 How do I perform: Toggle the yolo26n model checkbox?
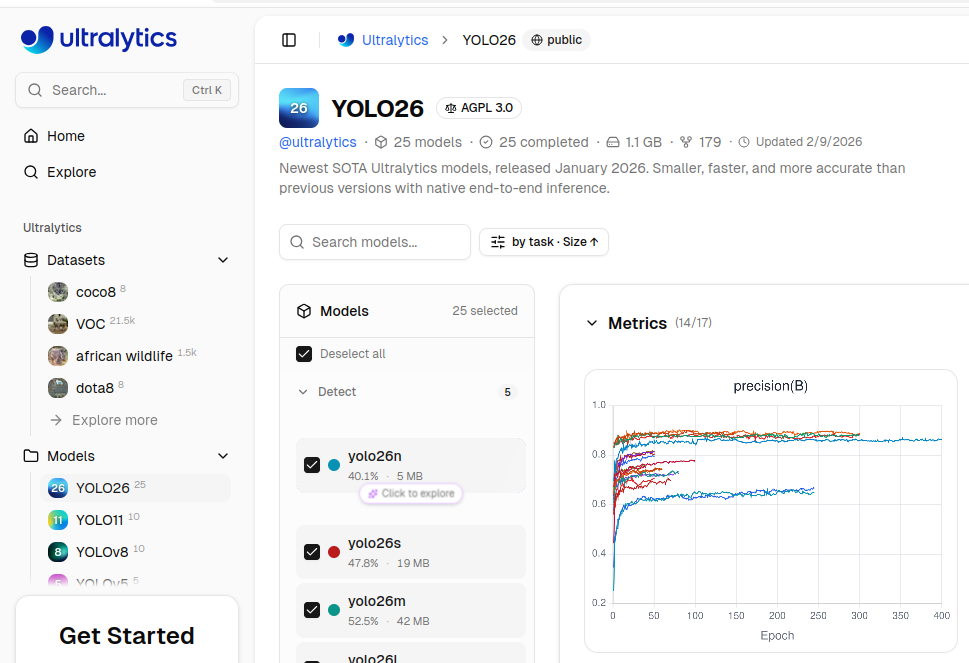point(312,465)
